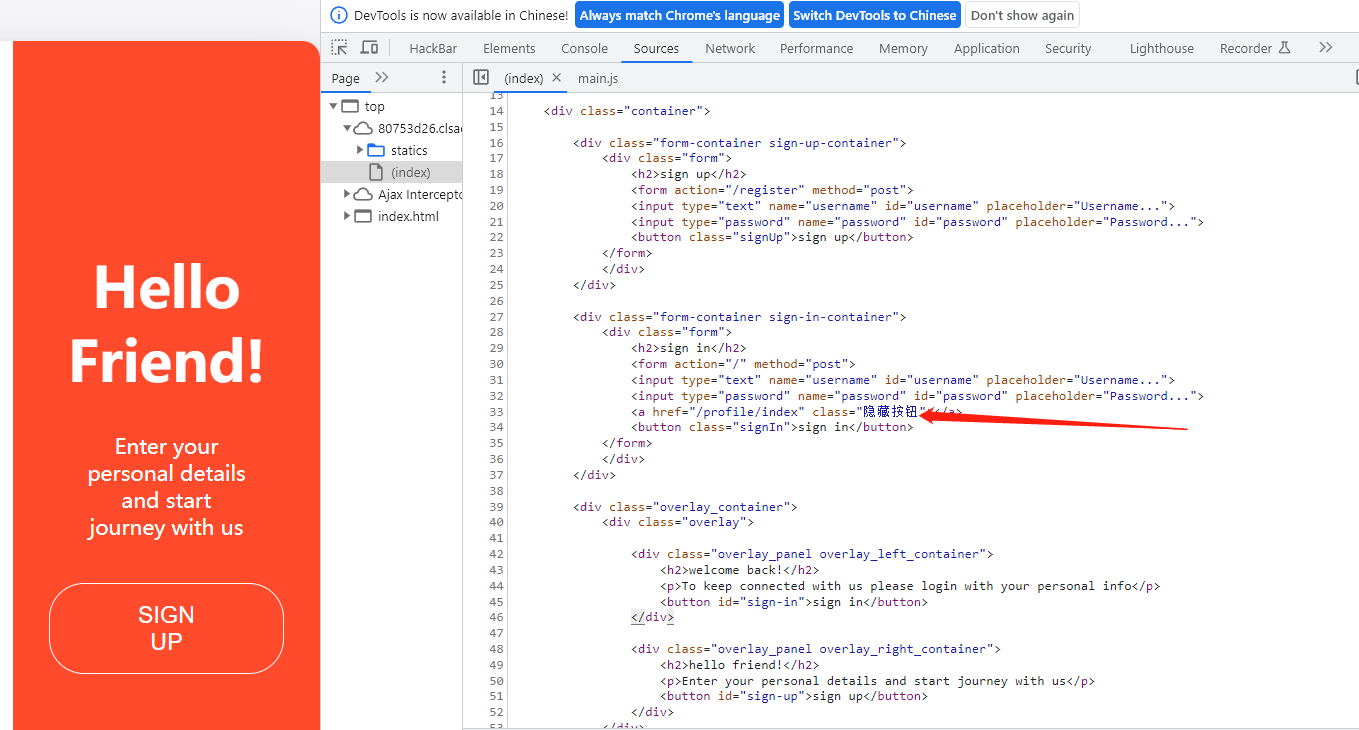
Task: Toggle the navigator sidebar icon
Action: click(x=481, y=78)
